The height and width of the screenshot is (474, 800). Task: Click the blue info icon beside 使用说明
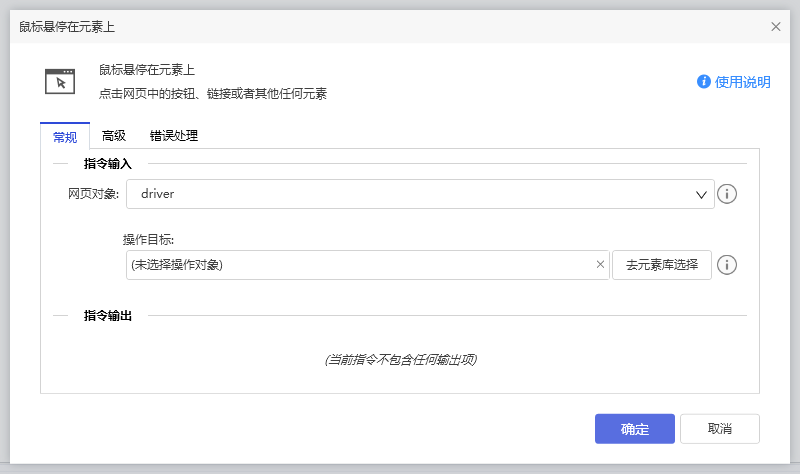[704, 82]
